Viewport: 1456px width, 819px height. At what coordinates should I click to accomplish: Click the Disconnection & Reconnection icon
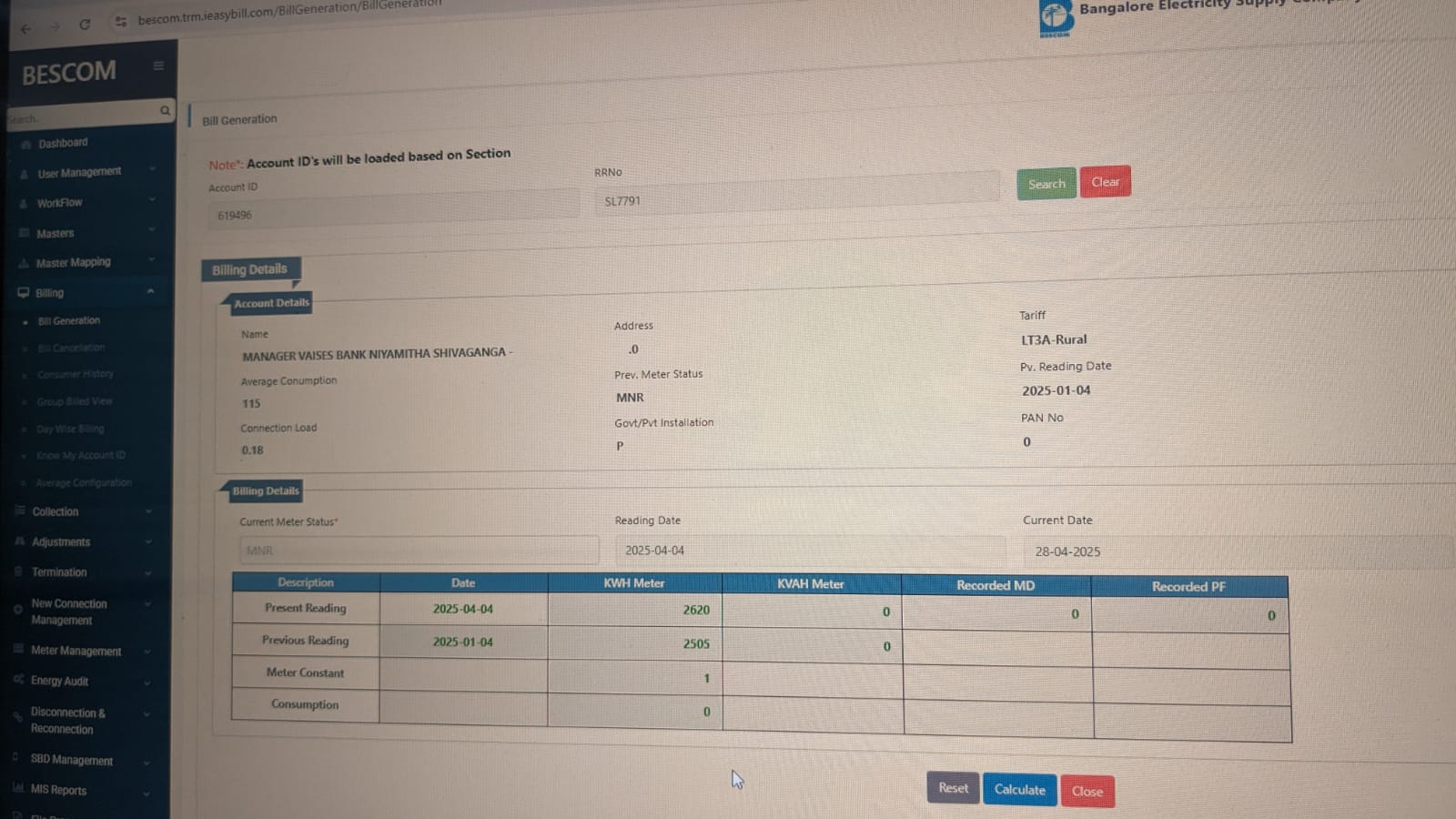17,717
